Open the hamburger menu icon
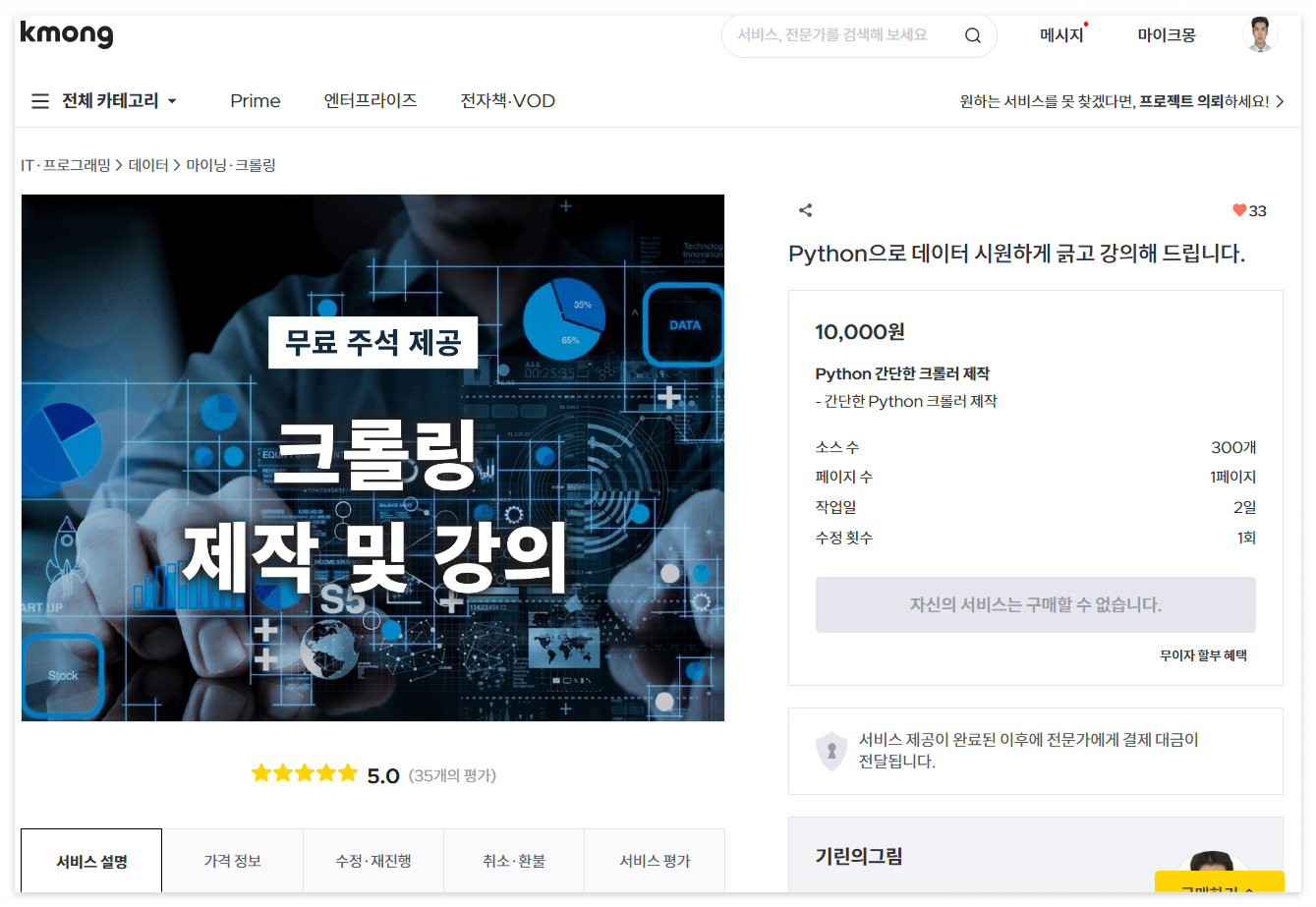The image size is (1316, 907). pos(40,101)
